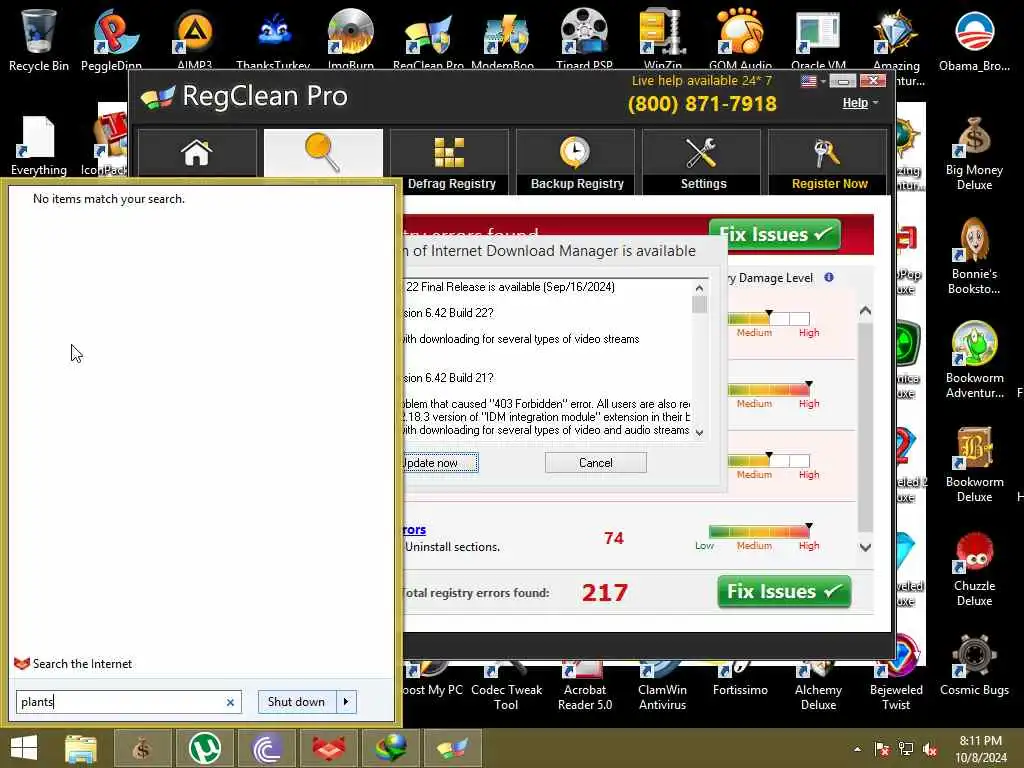Image resolution: width=1024 pixels, height=768 pixels.
Task: Click Update now in IDM dialog
Action: (x=440, y=463)
